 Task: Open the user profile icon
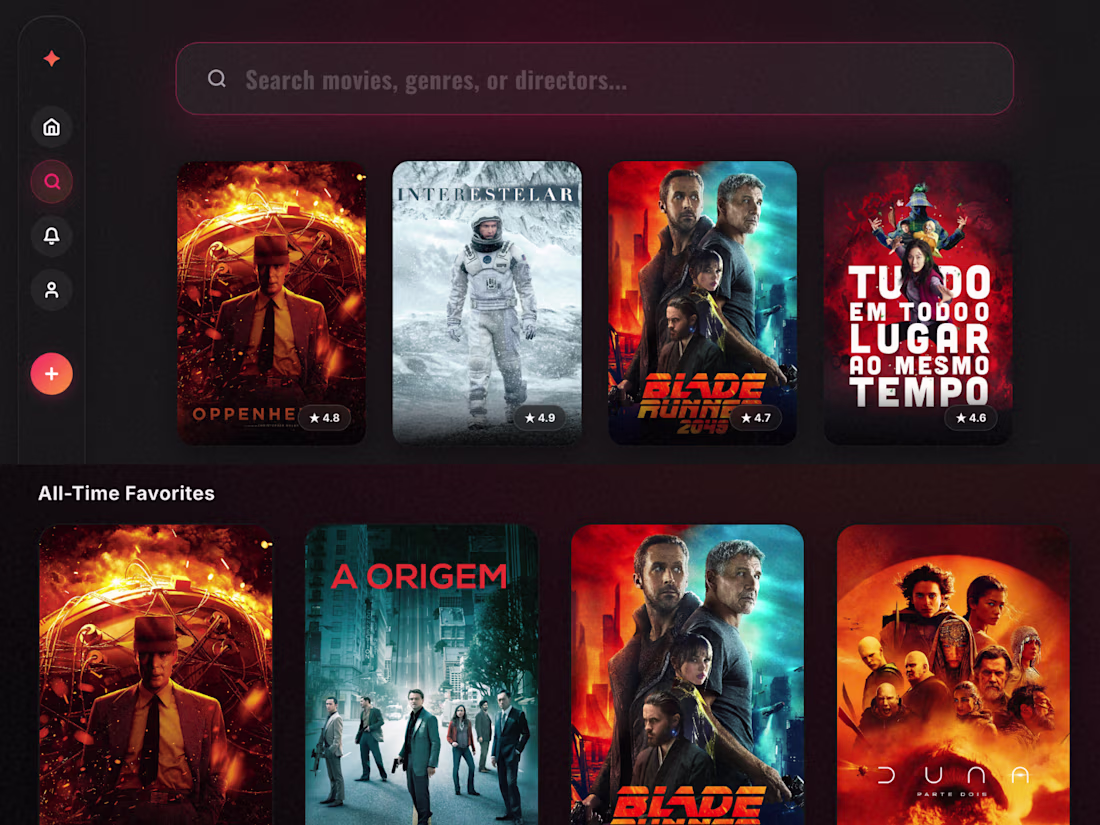(51, 290)
